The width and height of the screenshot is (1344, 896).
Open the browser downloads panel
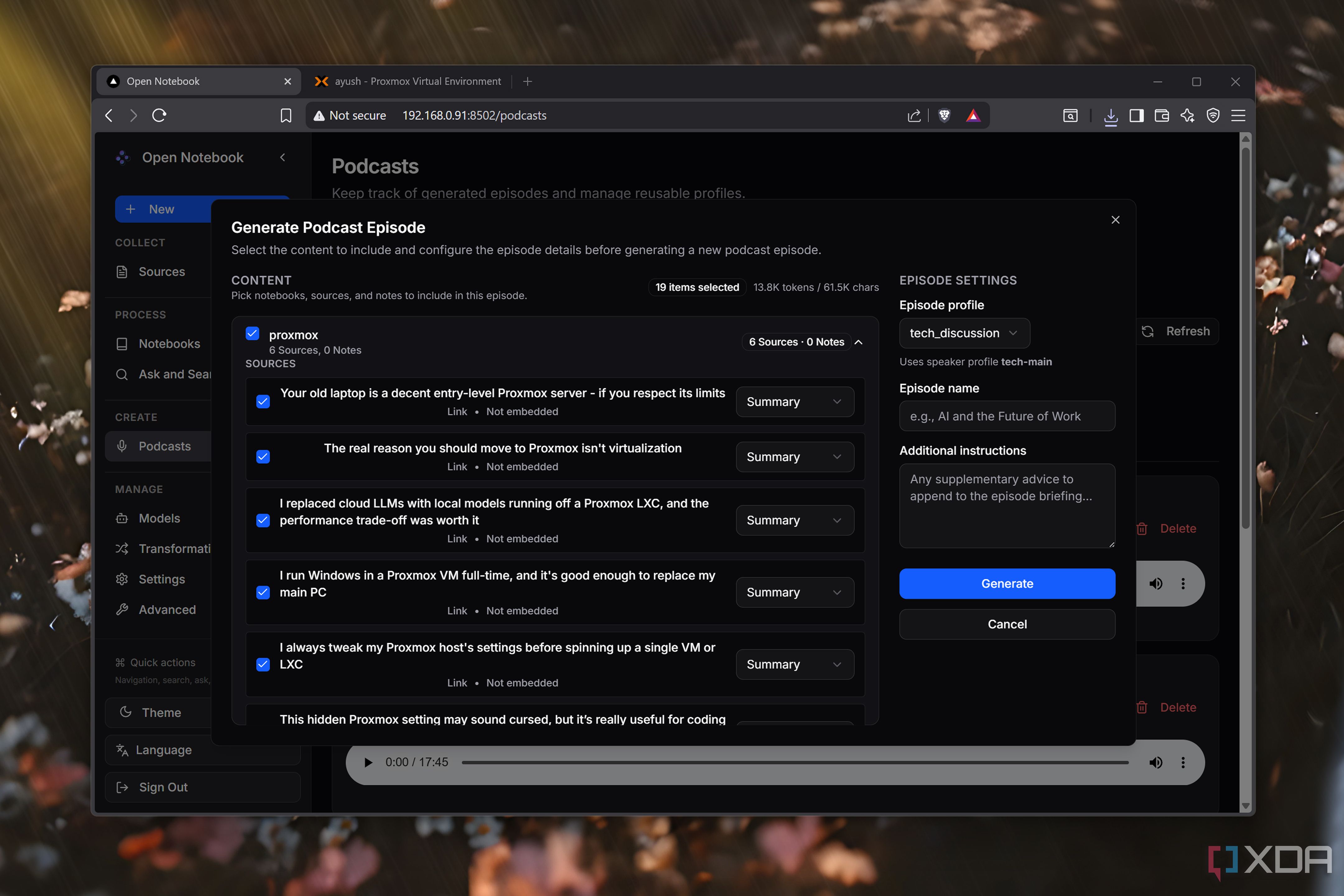pos(1110,116)
